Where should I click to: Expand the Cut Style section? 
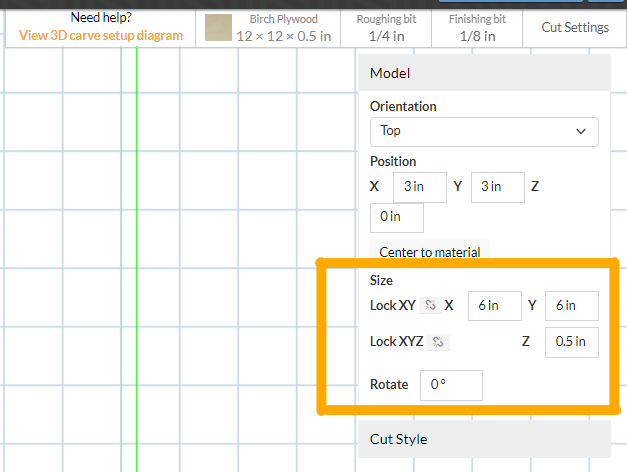coord(483,438)
